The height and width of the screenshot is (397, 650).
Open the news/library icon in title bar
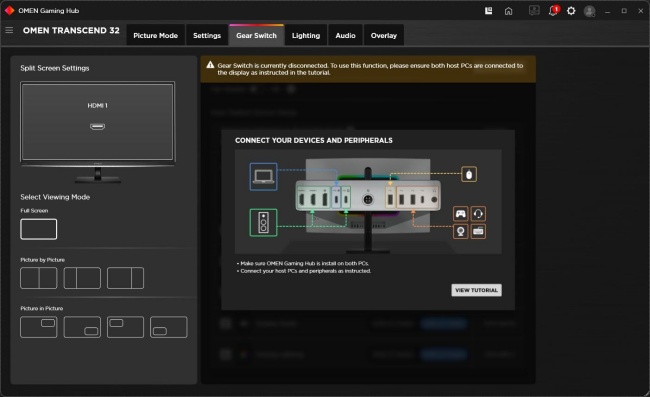[489, 11]
